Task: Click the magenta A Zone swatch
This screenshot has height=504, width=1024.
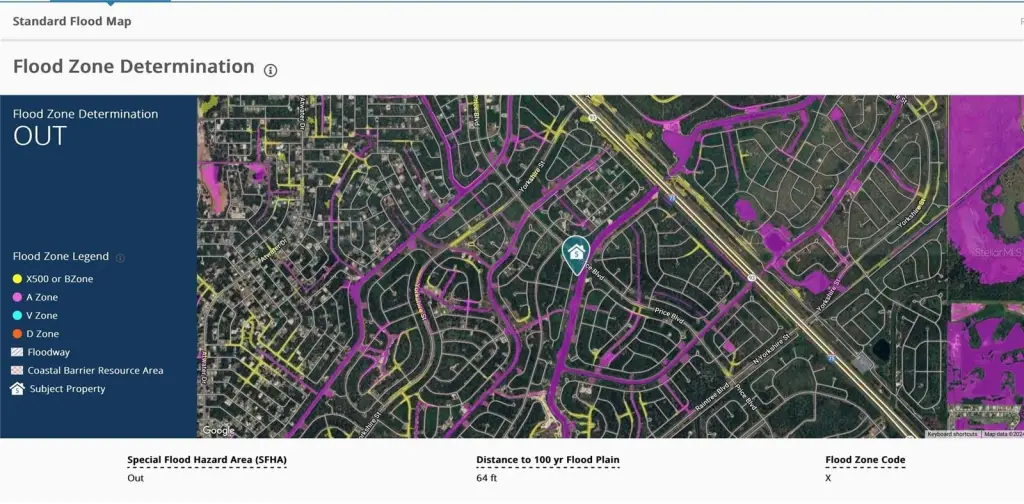Action: pos(17,297)
